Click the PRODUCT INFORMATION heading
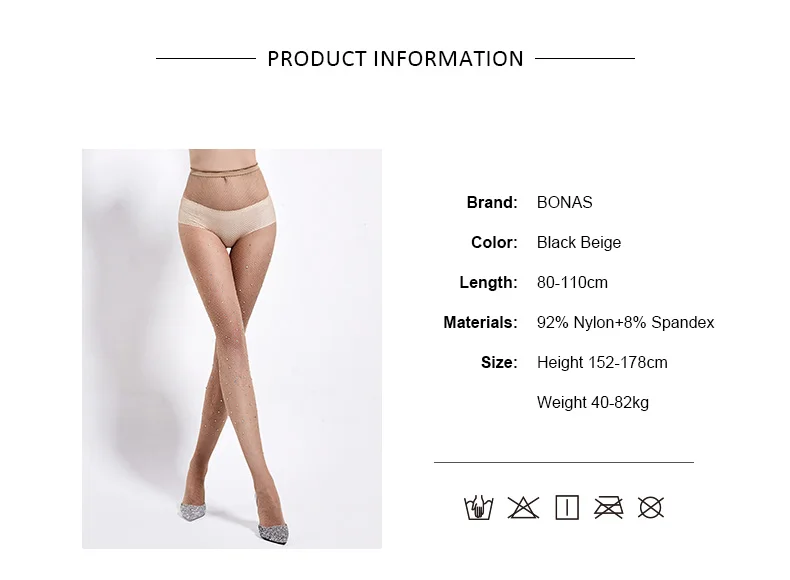This screenshot has width=790, height=580. coord(396,59)
